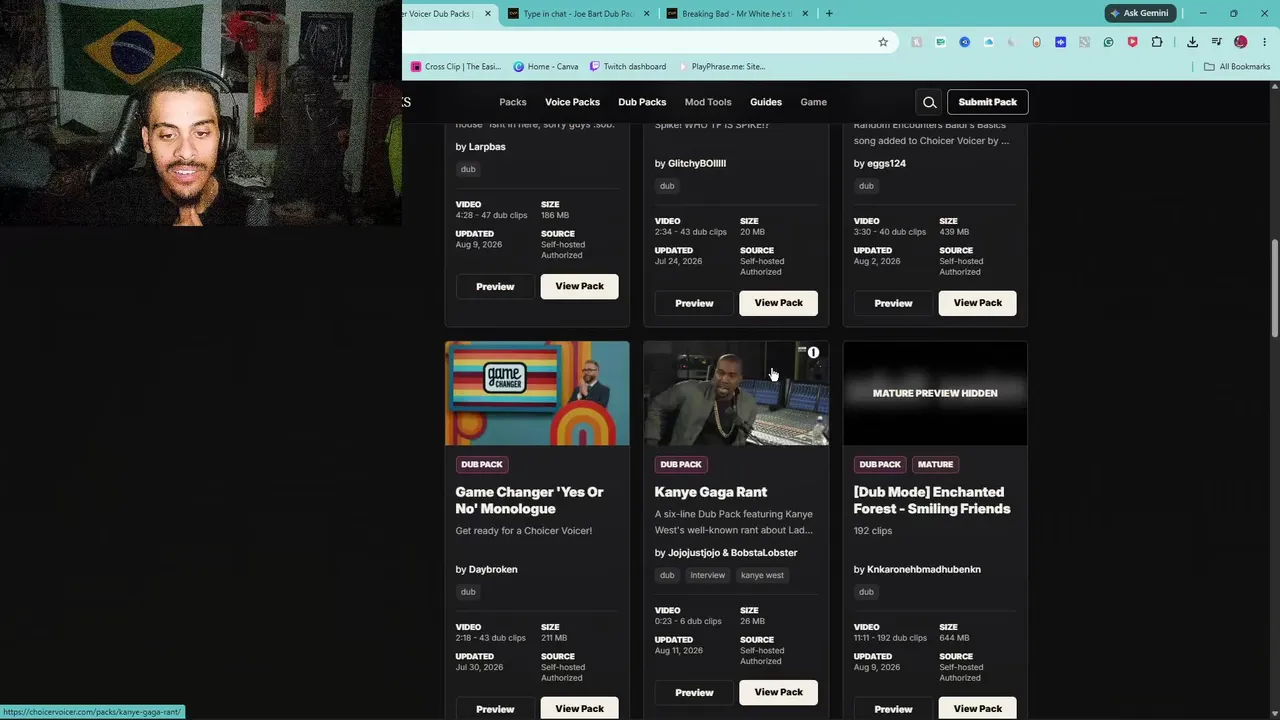Close the 'Type in chat - Joe Bart' tab

coord(646,14)
